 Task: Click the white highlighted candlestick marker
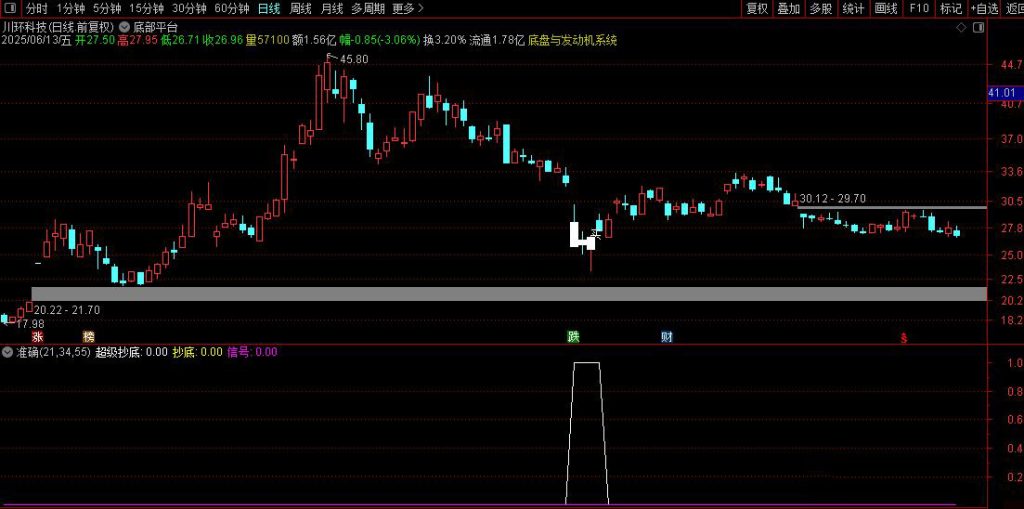[579, 236]
